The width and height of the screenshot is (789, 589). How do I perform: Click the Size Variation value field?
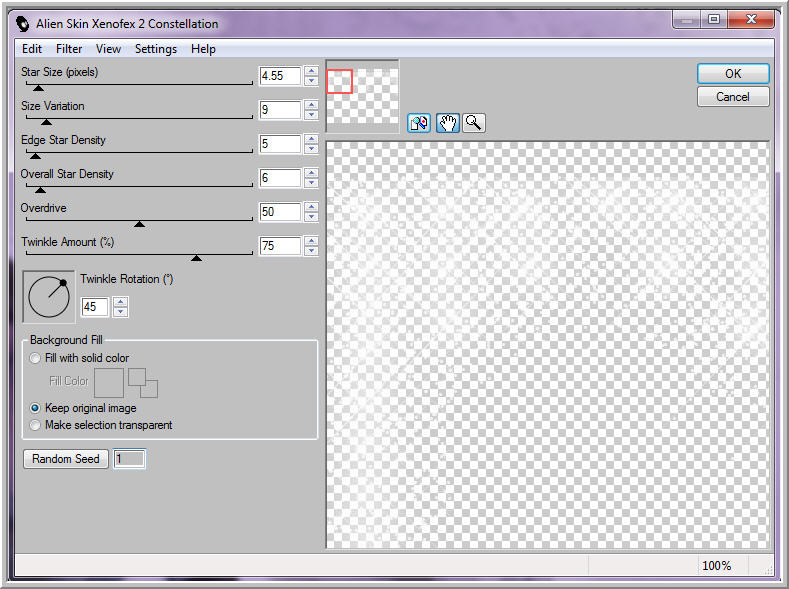pos(280,110)
